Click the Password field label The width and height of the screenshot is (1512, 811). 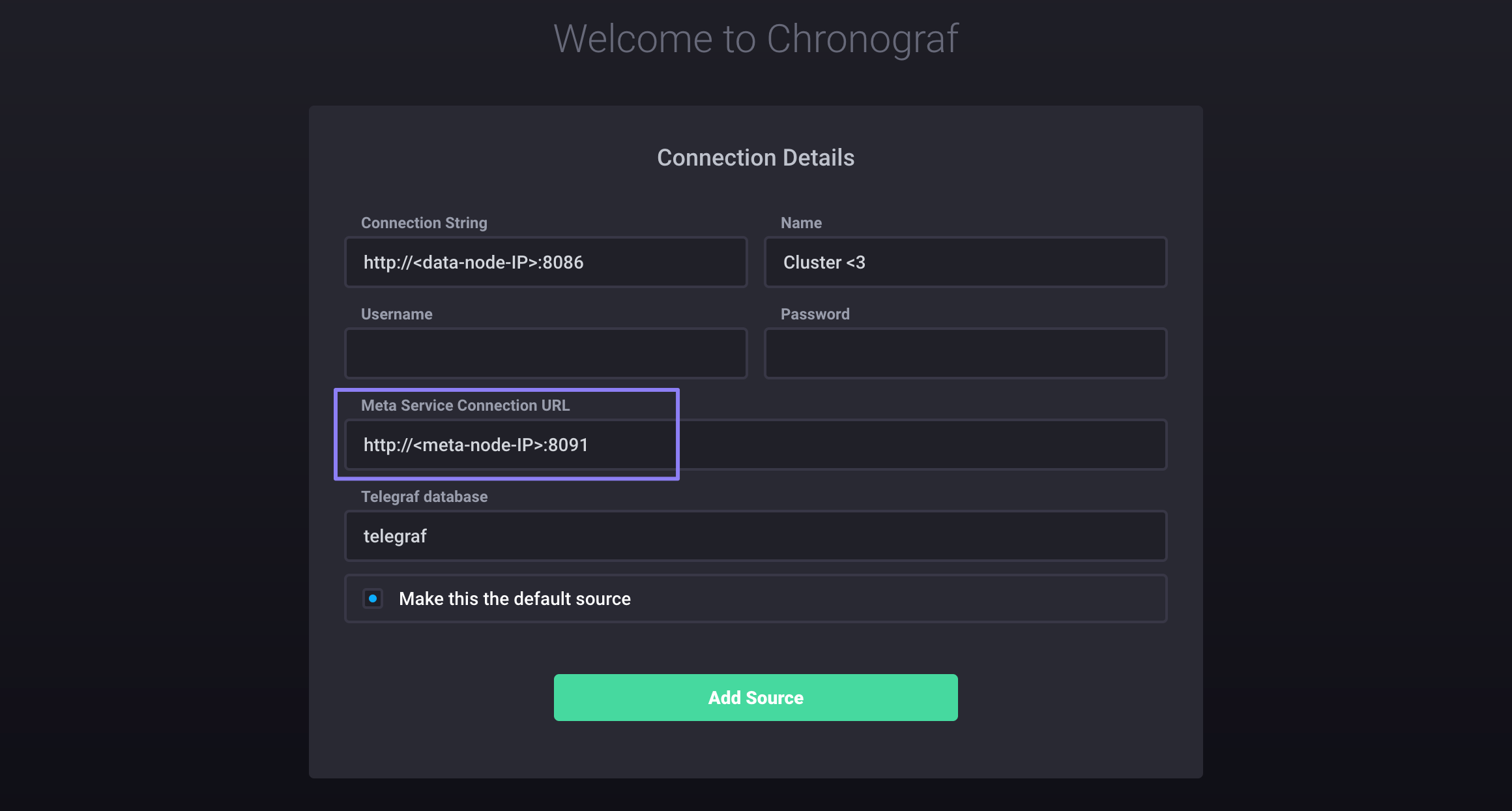pos(815,314)
